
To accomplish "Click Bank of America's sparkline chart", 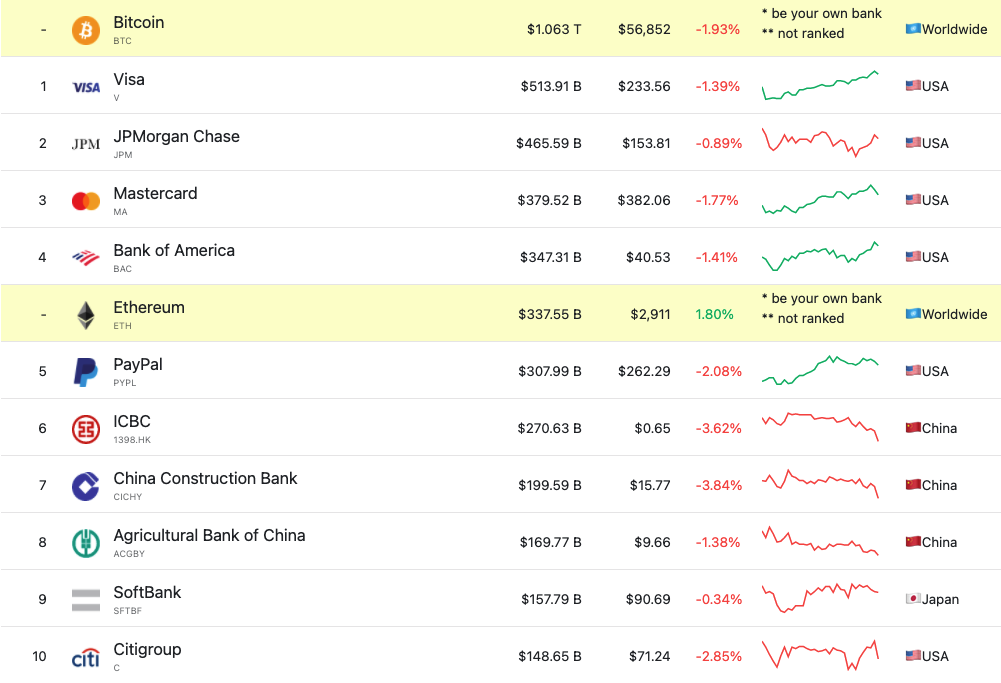I will [820, 257].
